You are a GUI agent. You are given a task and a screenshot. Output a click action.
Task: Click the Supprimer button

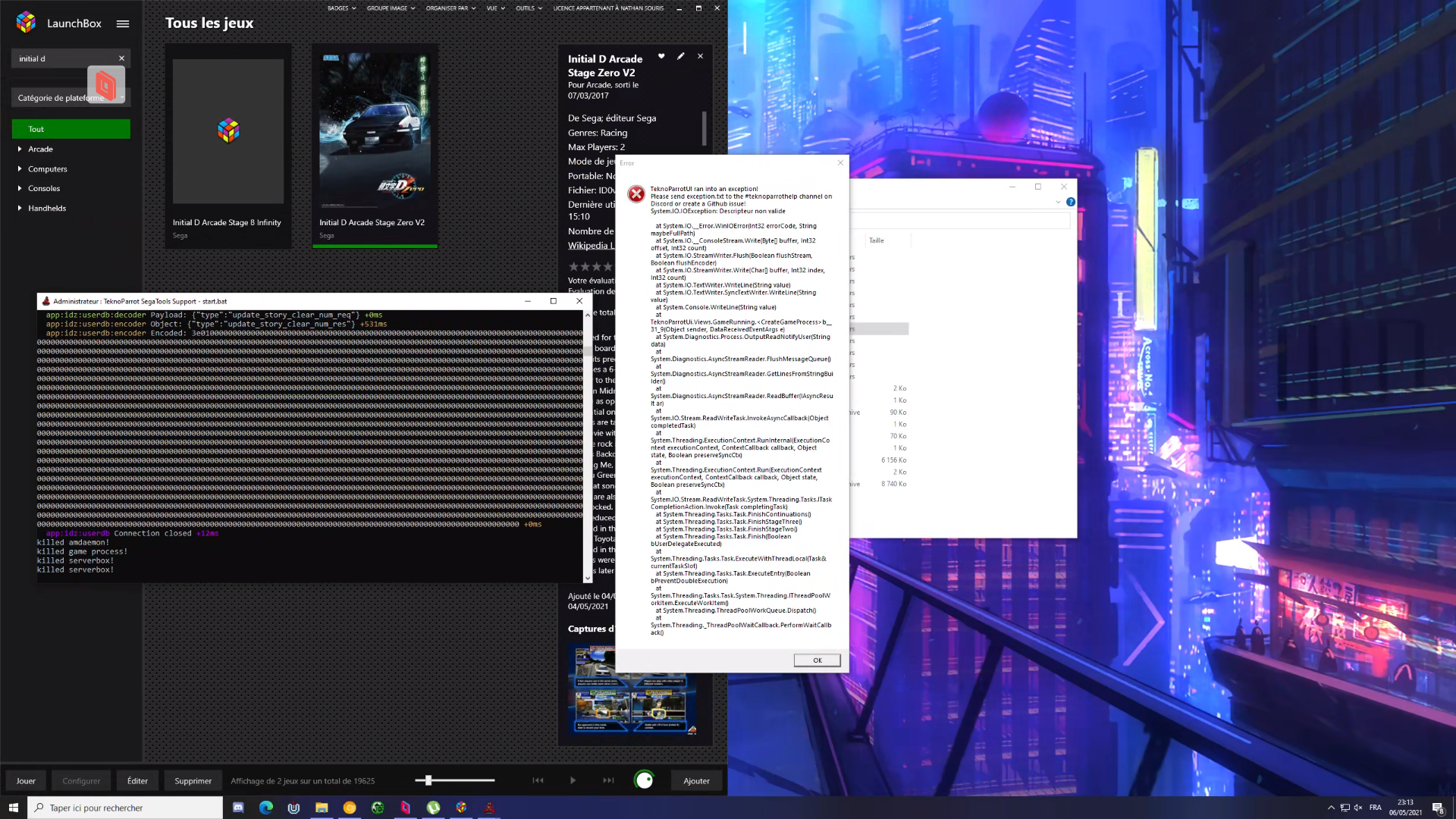click(x=193, y=781)
